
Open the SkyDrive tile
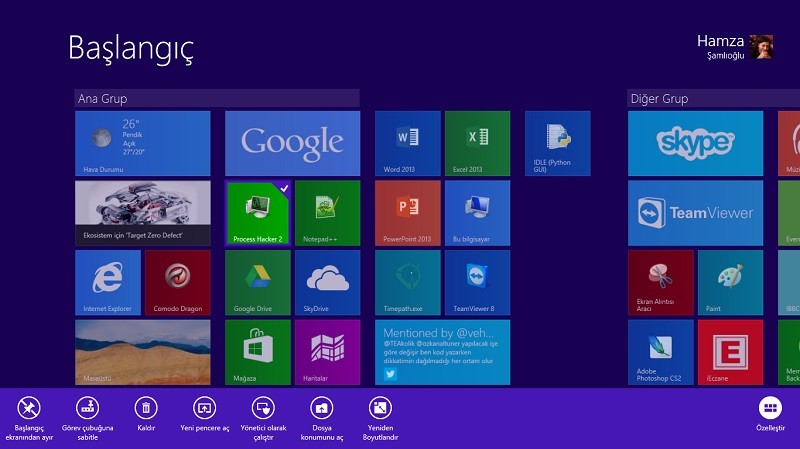pyautogui.click(x=328, y=283)
